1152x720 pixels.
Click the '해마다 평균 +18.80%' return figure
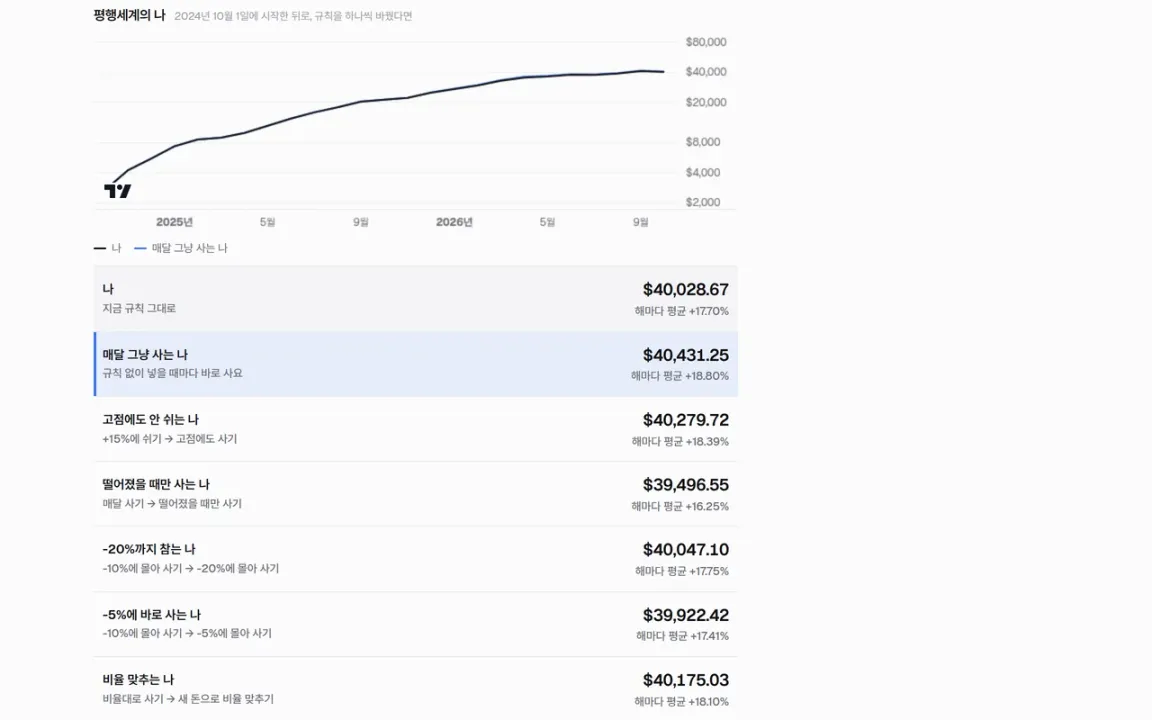680,376
